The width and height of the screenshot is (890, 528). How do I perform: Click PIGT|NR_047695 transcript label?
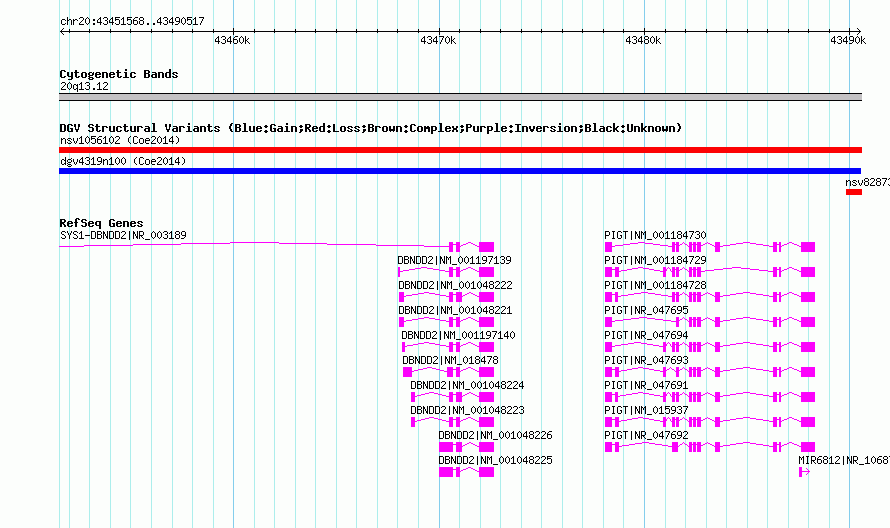[x=646, y=310]
